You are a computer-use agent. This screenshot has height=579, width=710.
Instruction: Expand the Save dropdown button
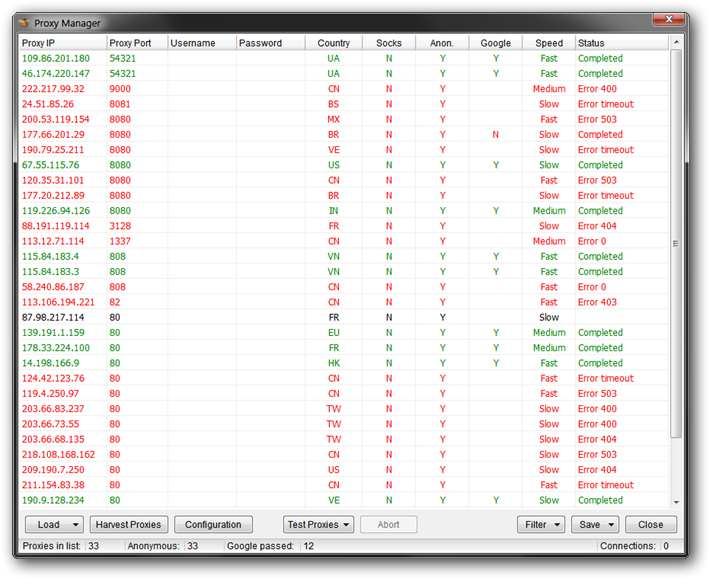[x=595, y=525]
